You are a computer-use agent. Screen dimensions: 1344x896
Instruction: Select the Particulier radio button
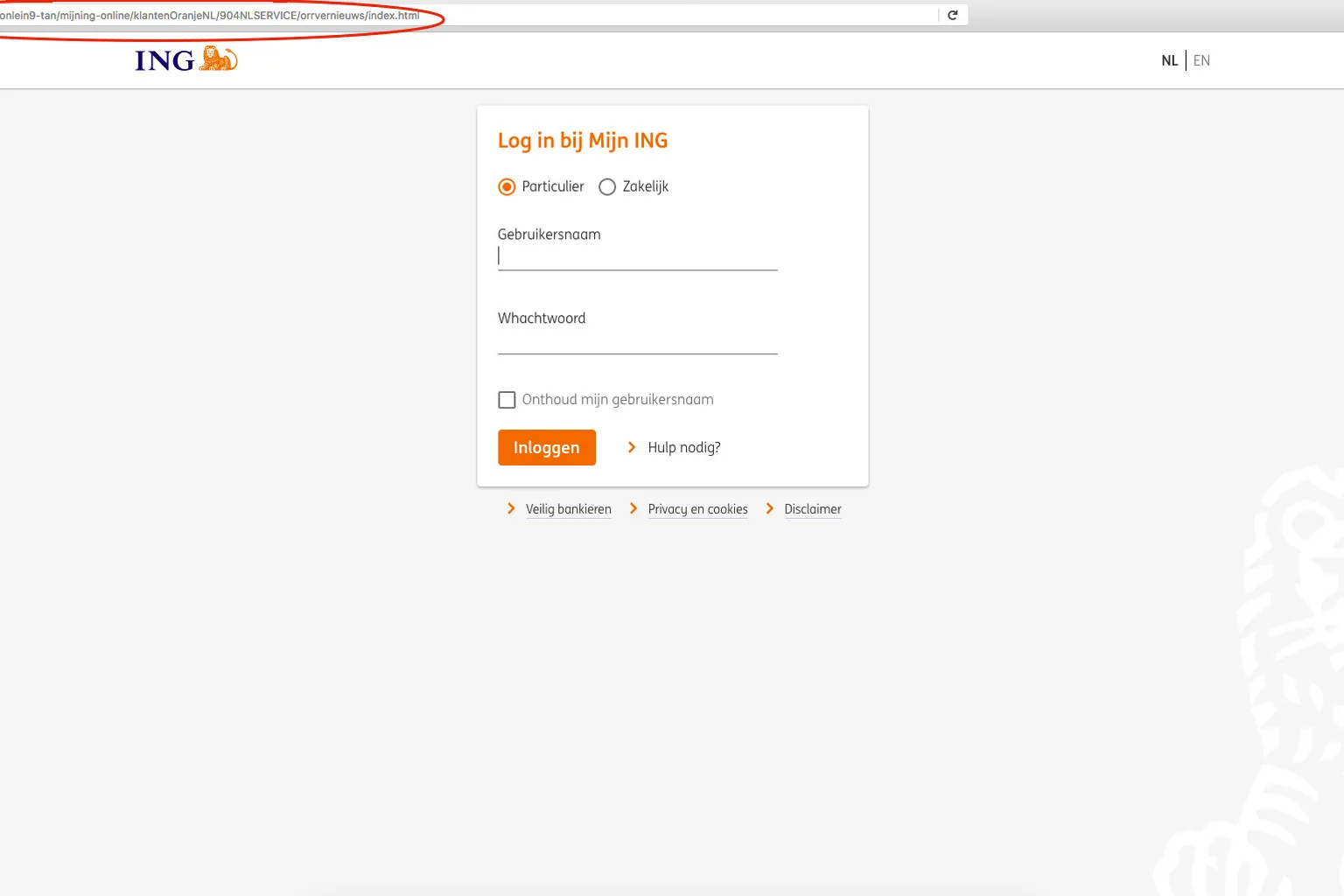point(507,186)
